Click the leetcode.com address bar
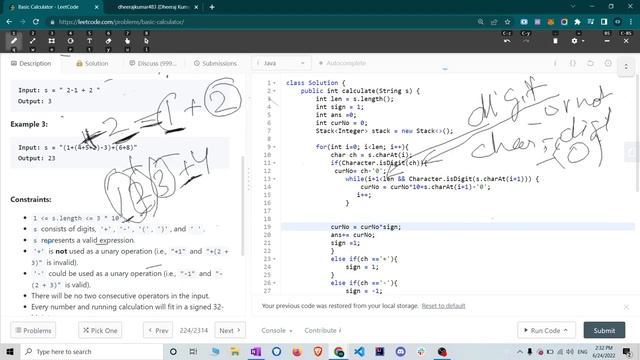Viewport: 640px width, 360px height. pos(261,22)
